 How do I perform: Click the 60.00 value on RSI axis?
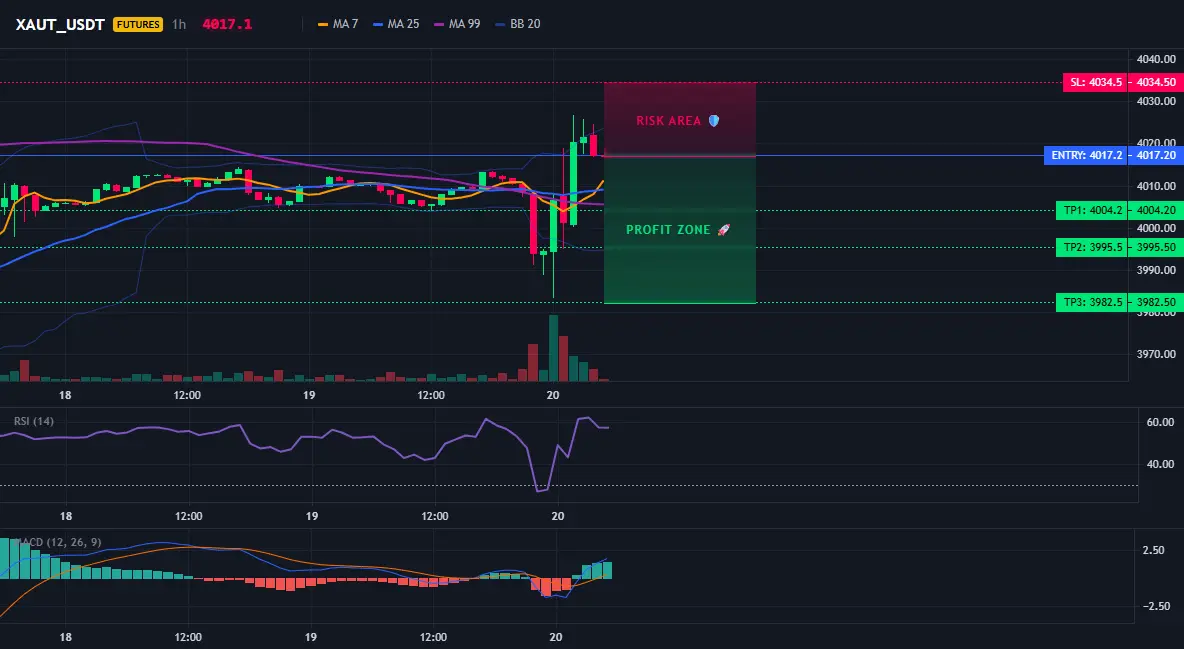1160,422
